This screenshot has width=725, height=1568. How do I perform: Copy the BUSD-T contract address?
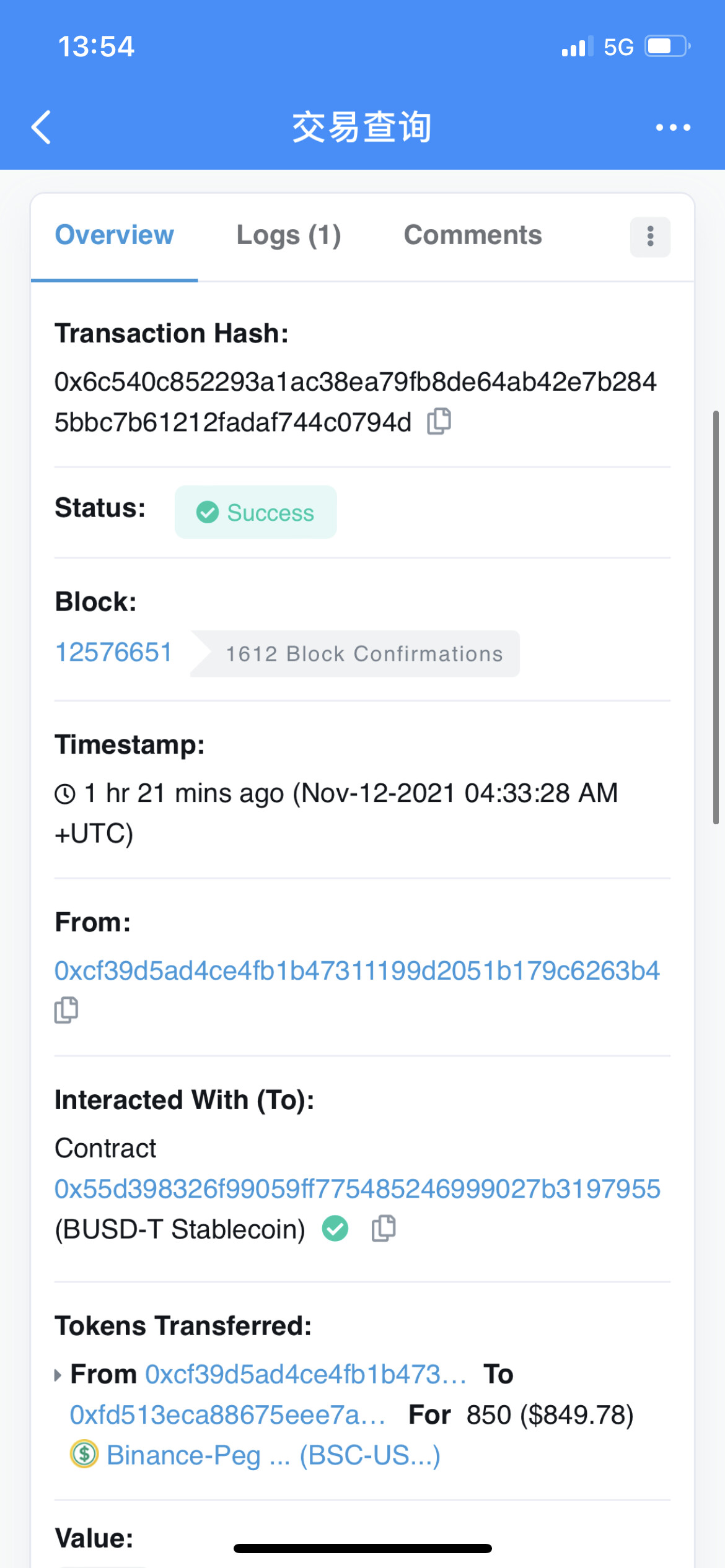click(x=384, y=1229)
